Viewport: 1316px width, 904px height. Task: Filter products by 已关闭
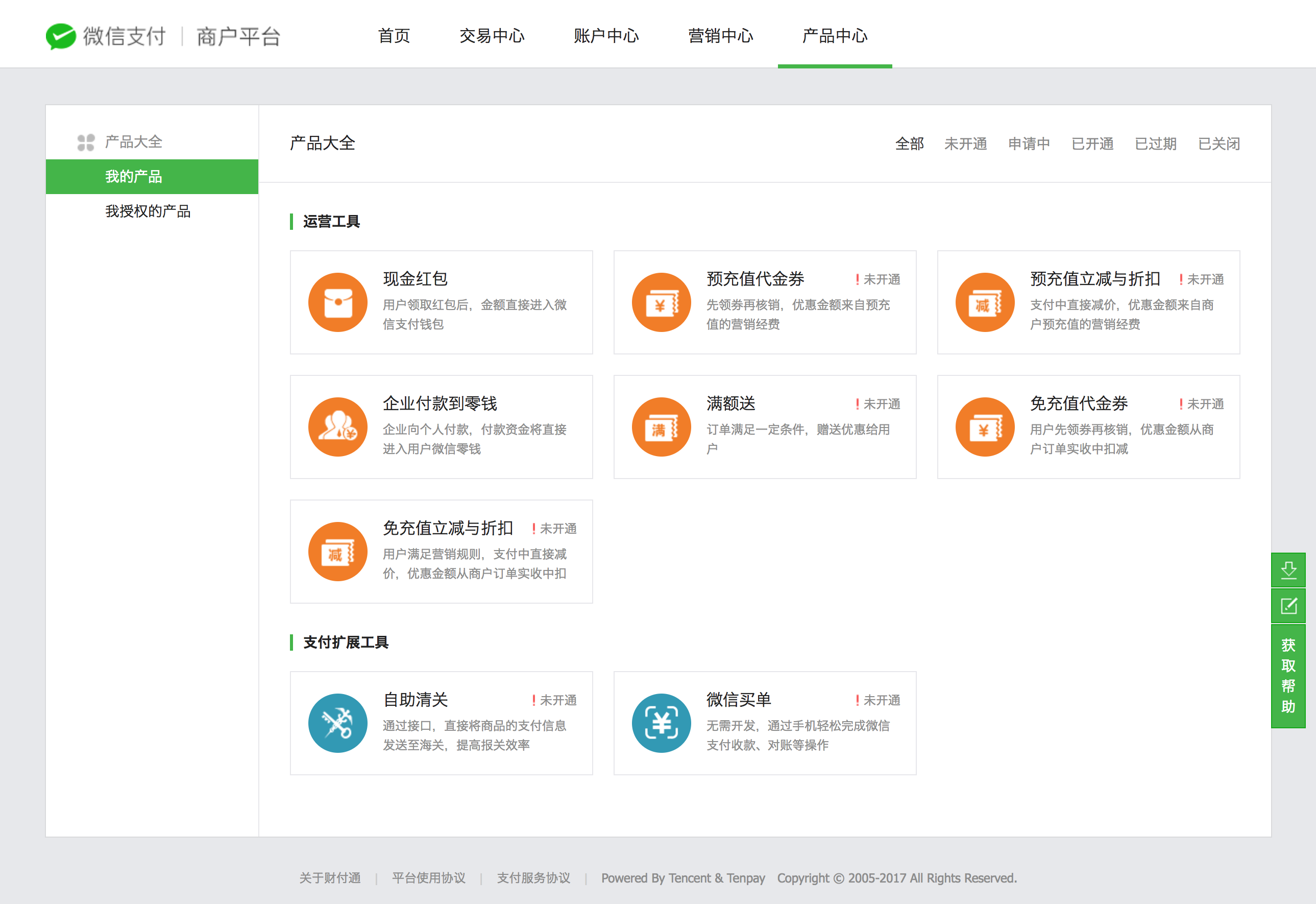(x=1219, y=144)
